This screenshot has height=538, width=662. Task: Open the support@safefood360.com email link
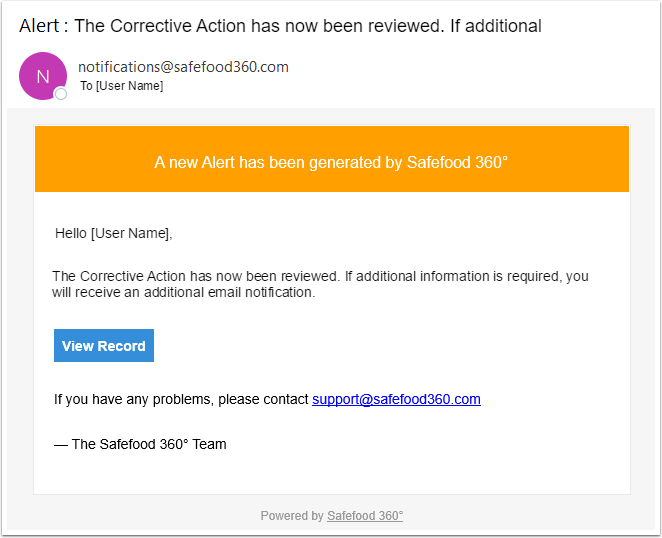point(396,399)
